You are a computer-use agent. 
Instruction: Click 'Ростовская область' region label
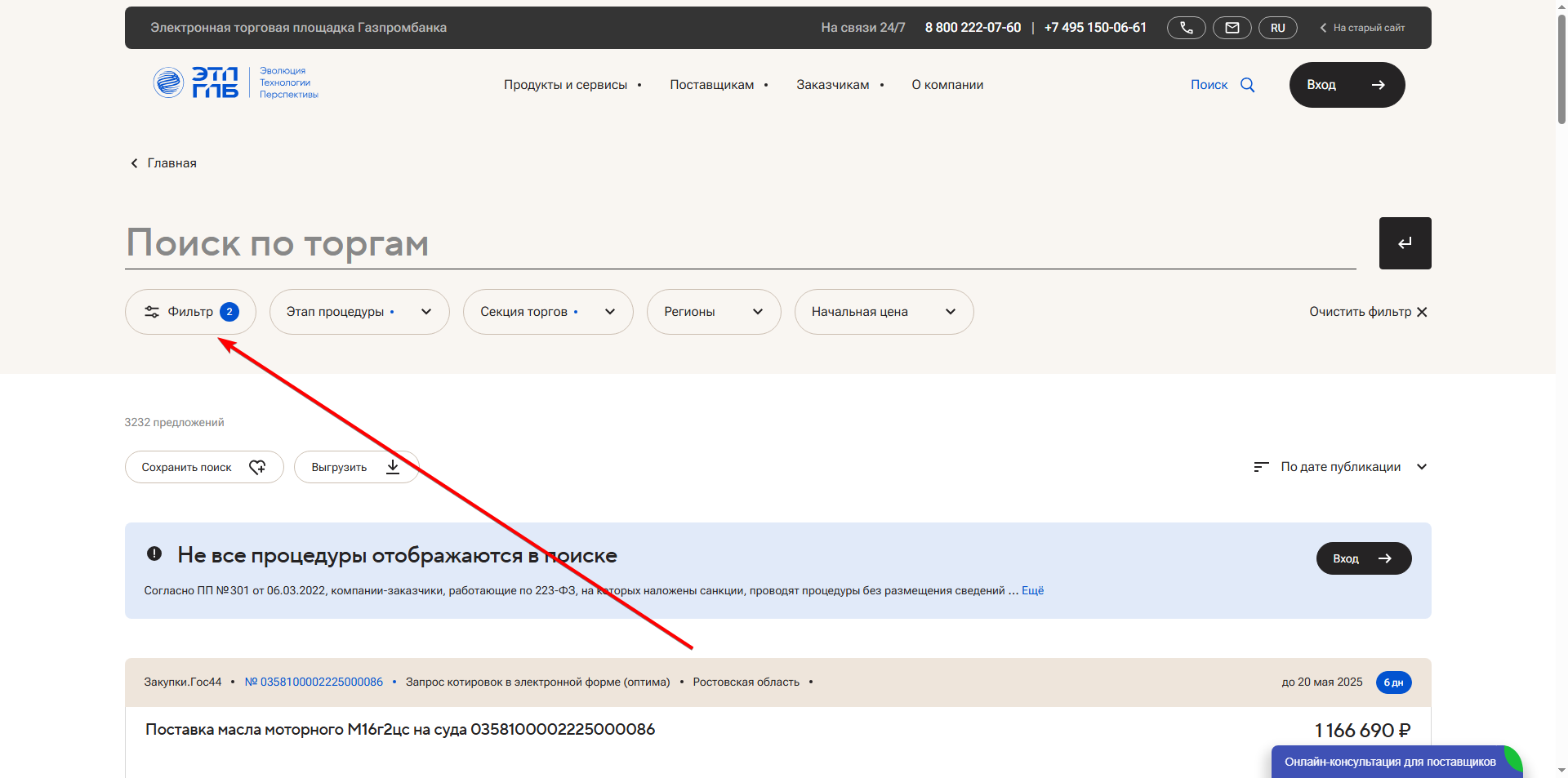pos(746,682)
